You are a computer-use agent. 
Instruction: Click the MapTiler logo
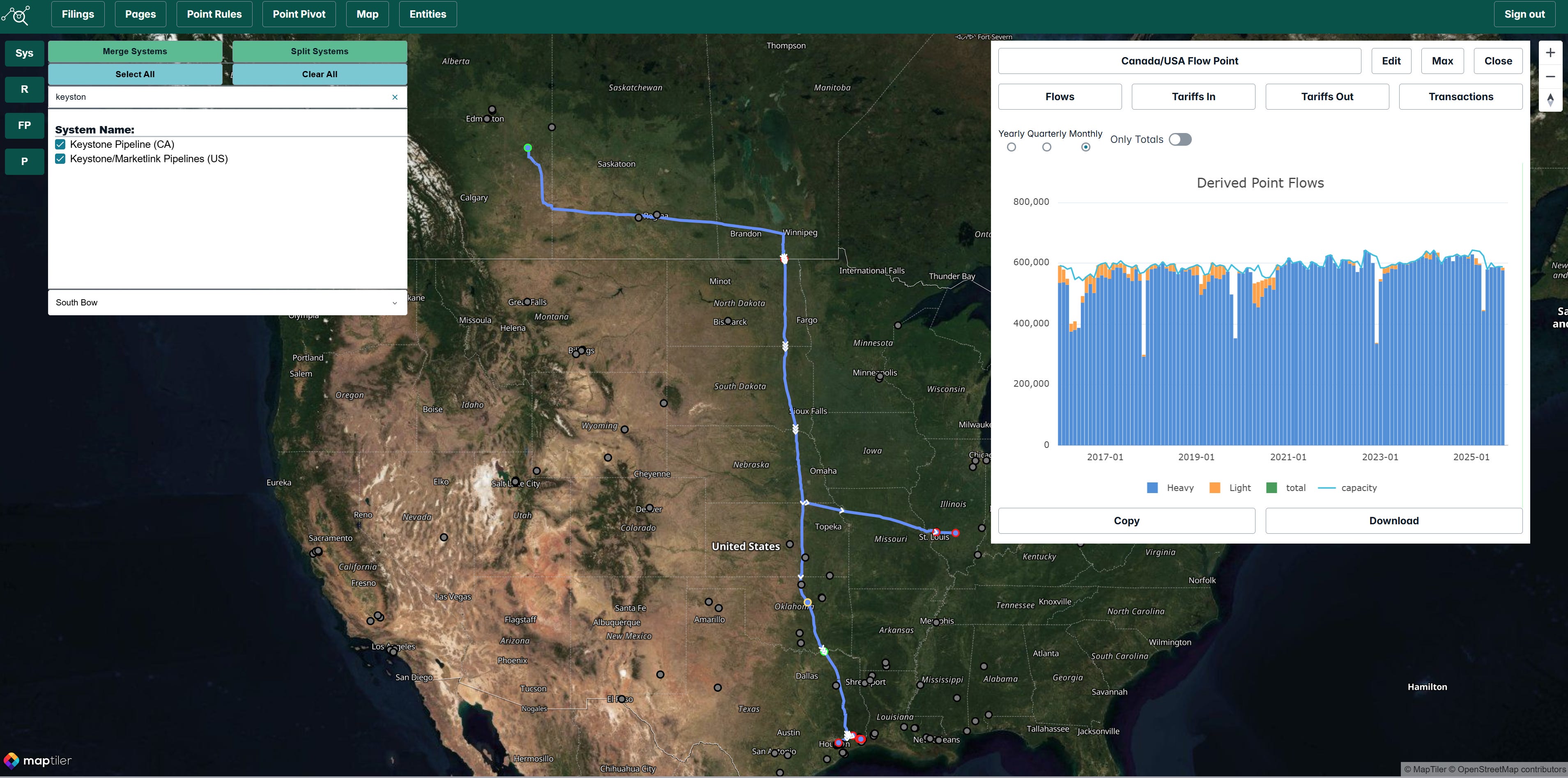tap(38, 760)
